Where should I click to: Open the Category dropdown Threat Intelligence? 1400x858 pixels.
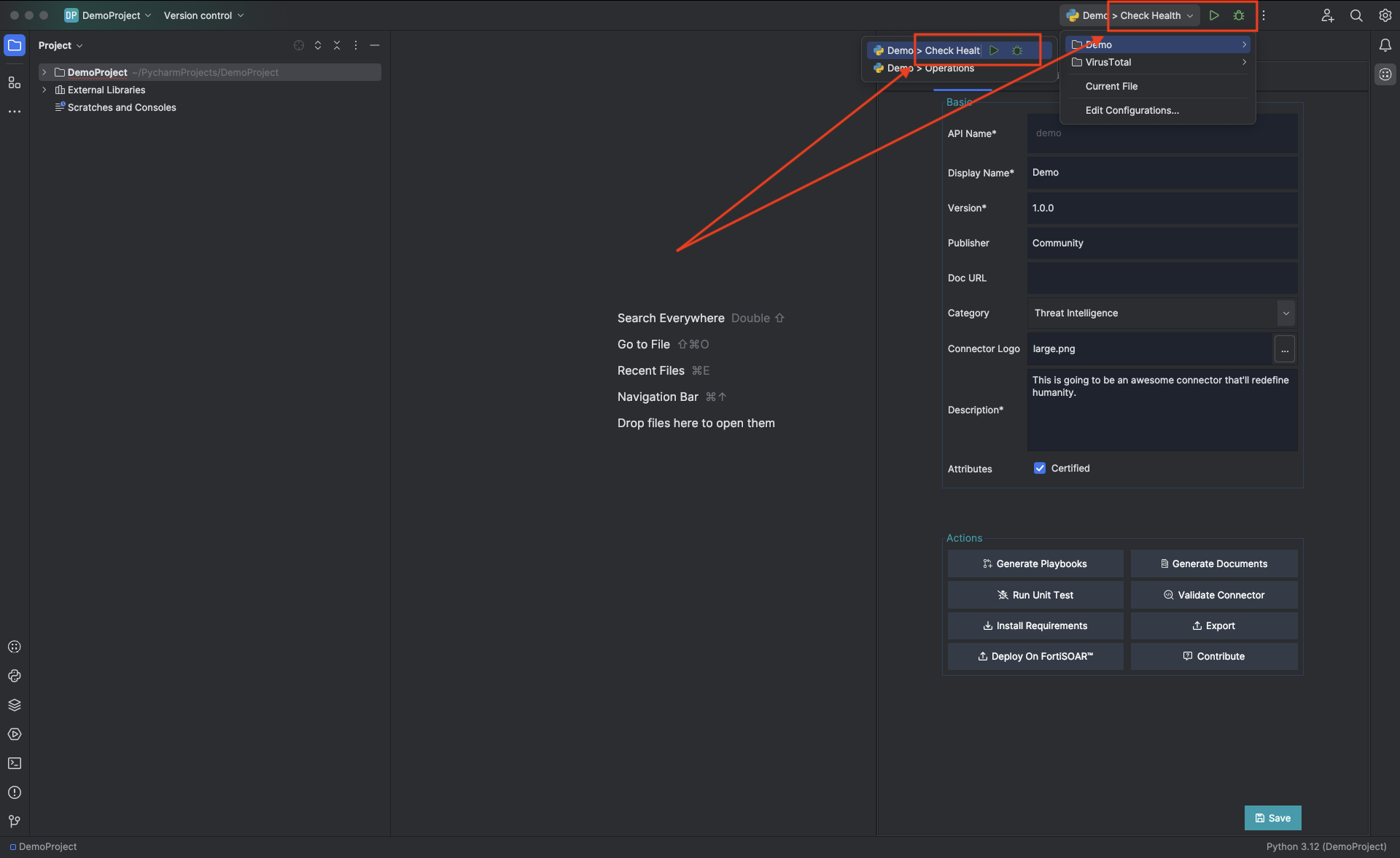coord(1161,313)
